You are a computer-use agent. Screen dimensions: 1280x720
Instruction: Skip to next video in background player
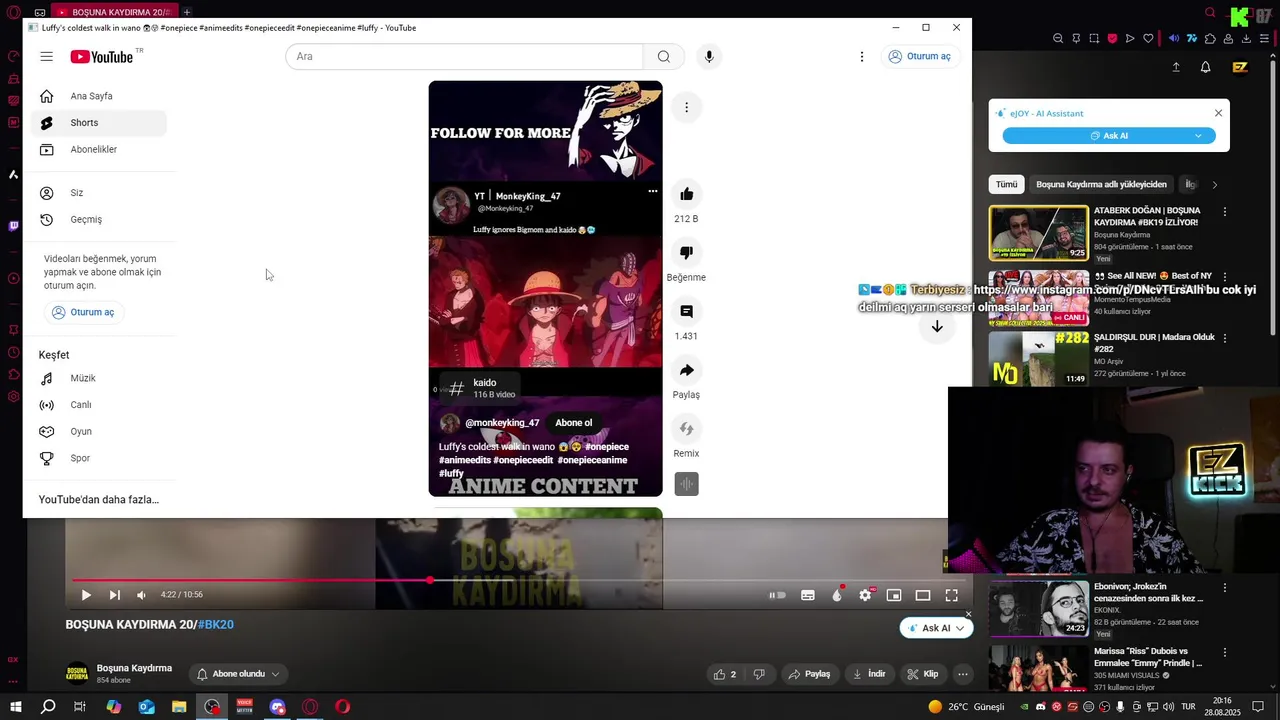[114, 595]
